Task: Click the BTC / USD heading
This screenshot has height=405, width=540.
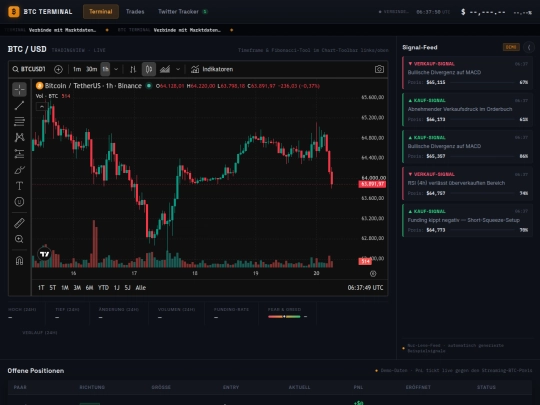Action: tap(27, 49)
